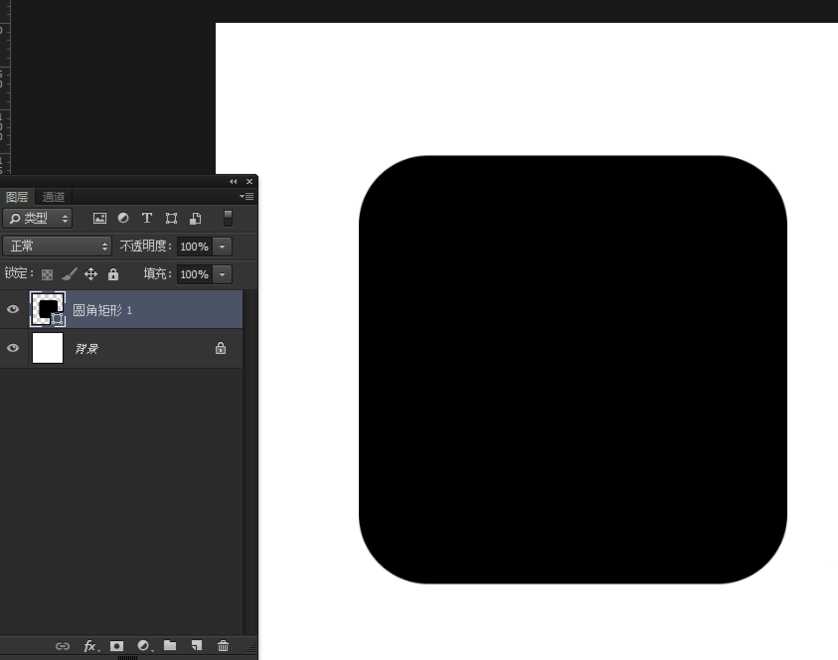Click the add layer style fx icon
838x660 pixels.
point(90,646)
